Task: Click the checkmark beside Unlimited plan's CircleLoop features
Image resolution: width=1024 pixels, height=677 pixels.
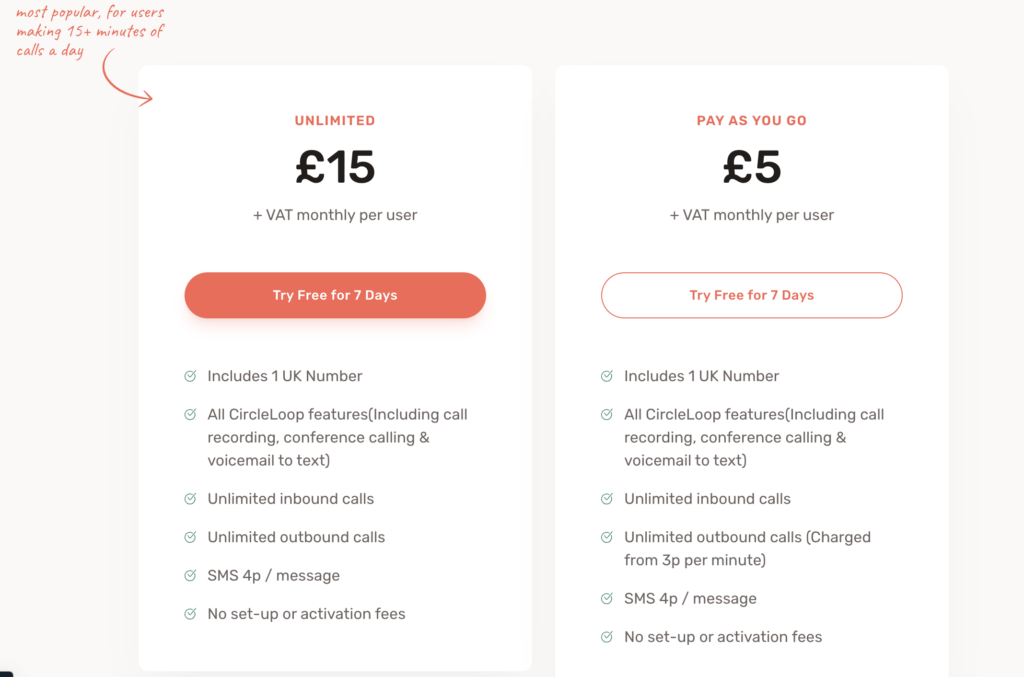Action: [190, 414]
